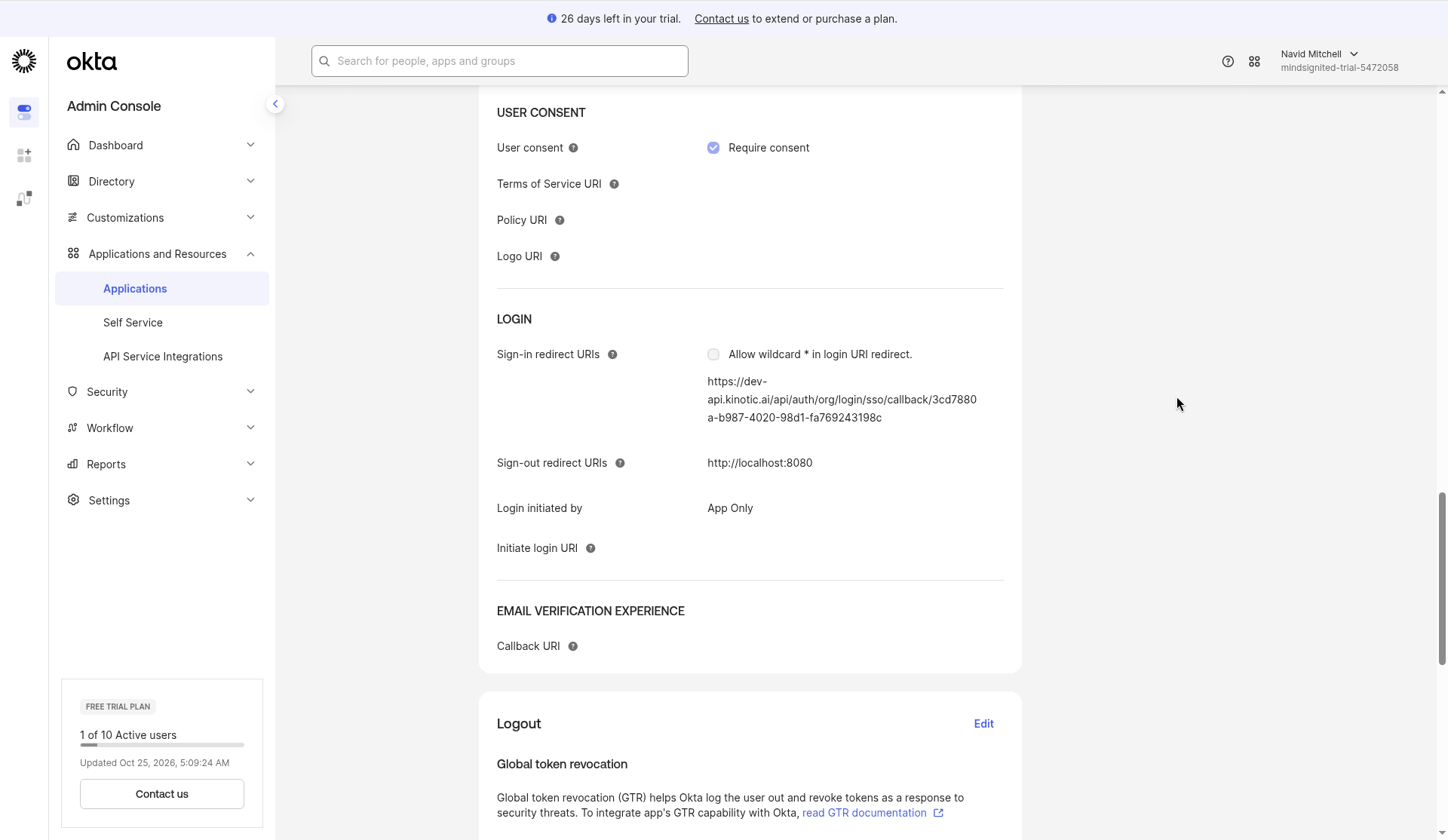Screen dimensions: 1448x840
Task: Open Self Service in the sidebar
Action: click(x=162, y=323)
